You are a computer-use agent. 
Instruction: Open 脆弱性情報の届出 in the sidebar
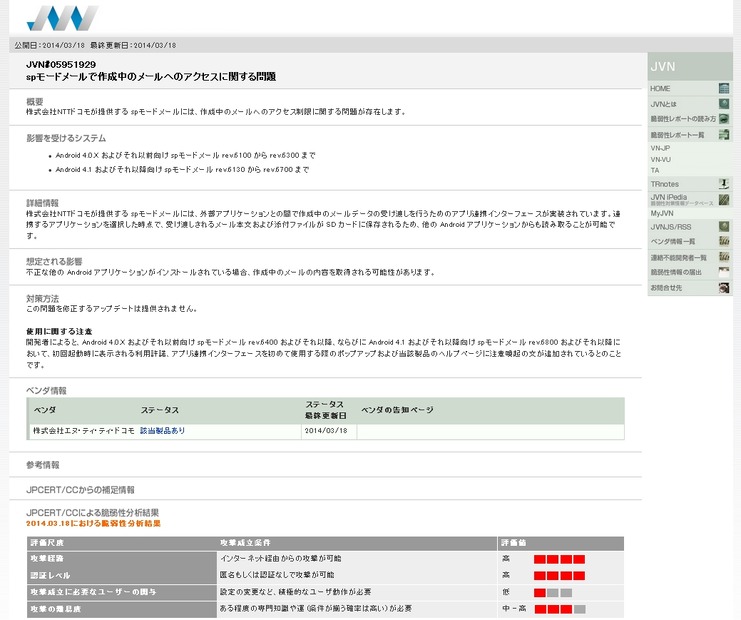coord(676,272)
